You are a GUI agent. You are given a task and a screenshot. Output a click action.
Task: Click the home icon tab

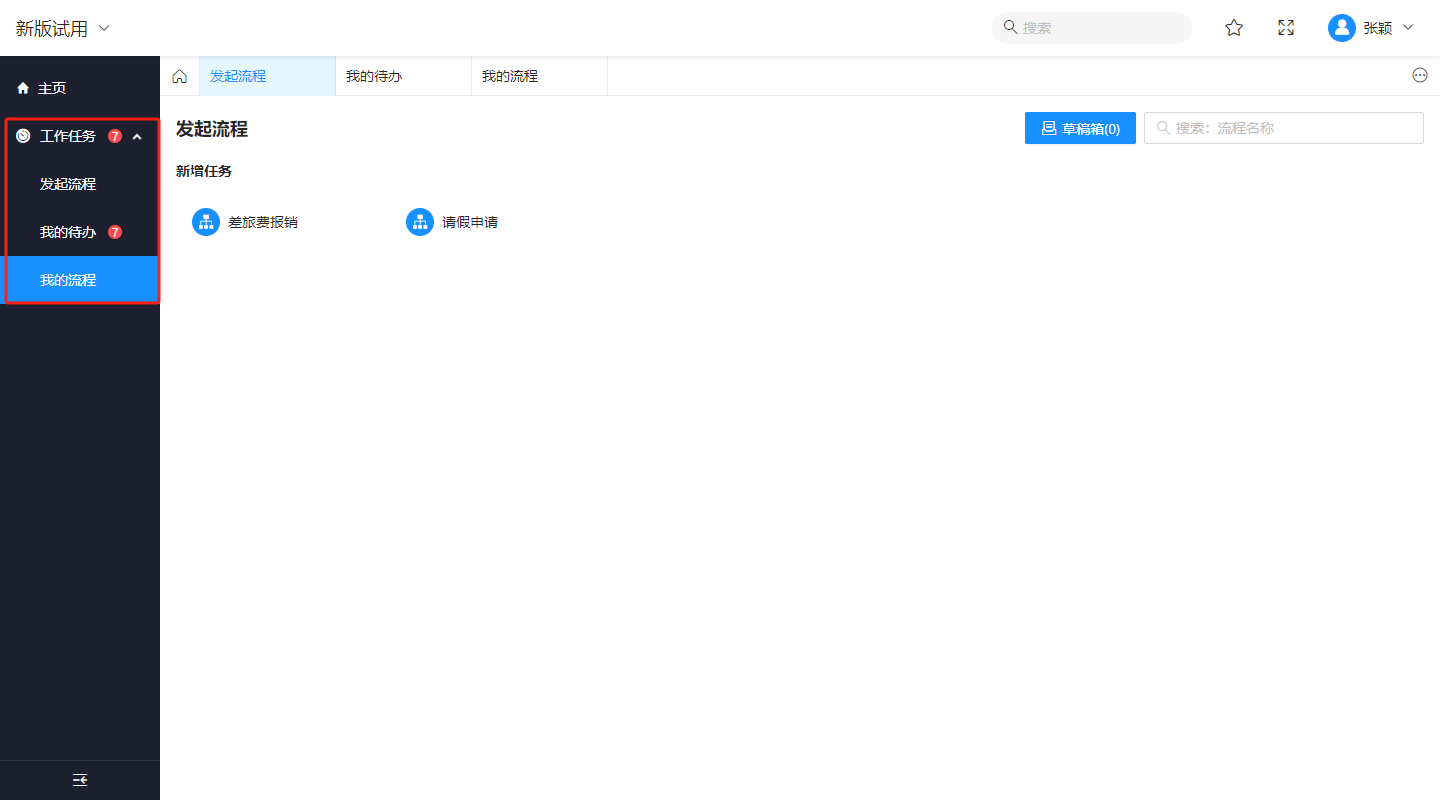(180, 76)
